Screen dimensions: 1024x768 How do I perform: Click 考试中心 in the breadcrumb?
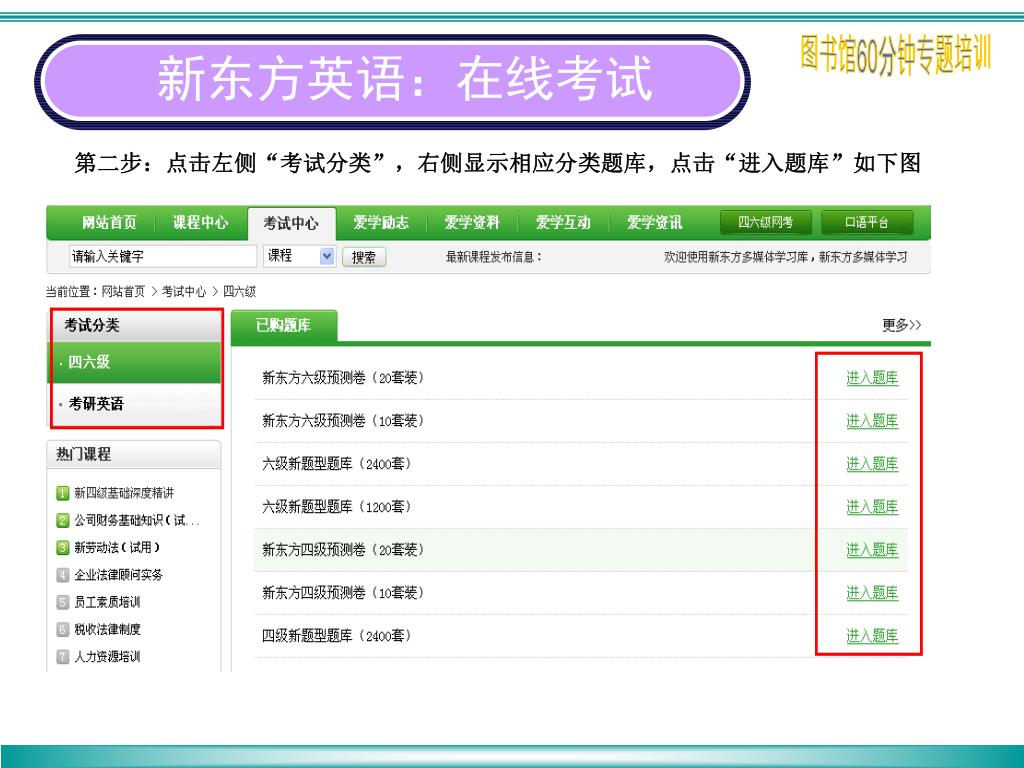pyautogui.click(x=184, y=291)
